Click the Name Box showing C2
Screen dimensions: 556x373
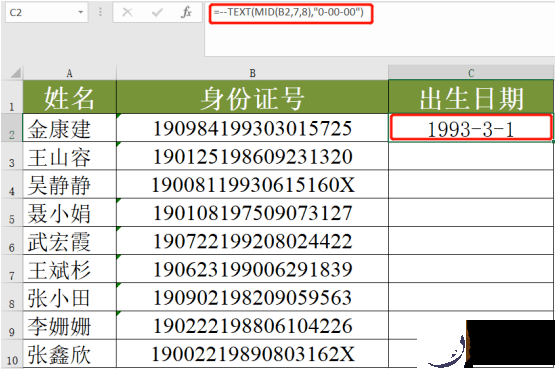(x=46, y=12)
